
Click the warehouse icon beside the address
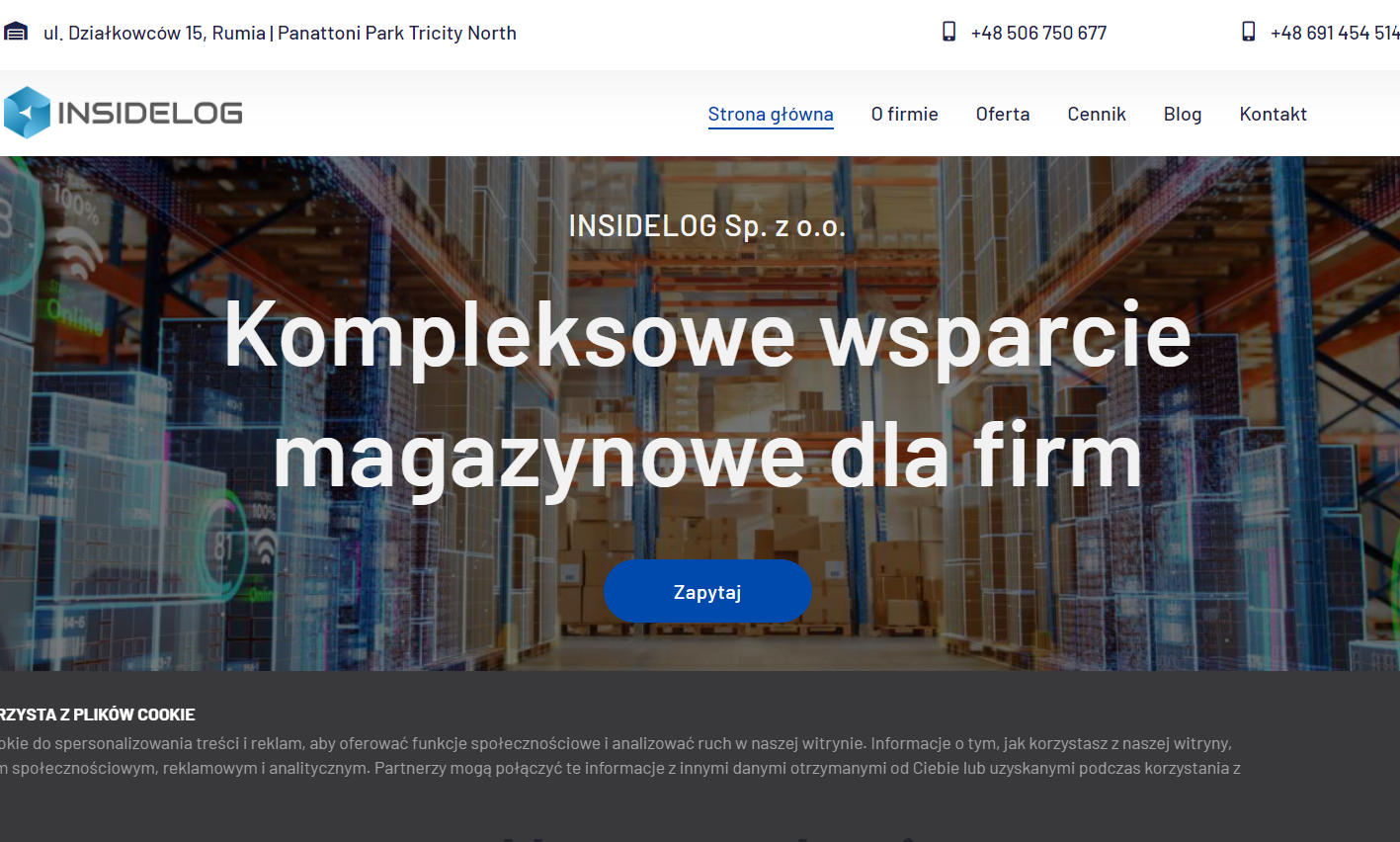click(16, 32)
